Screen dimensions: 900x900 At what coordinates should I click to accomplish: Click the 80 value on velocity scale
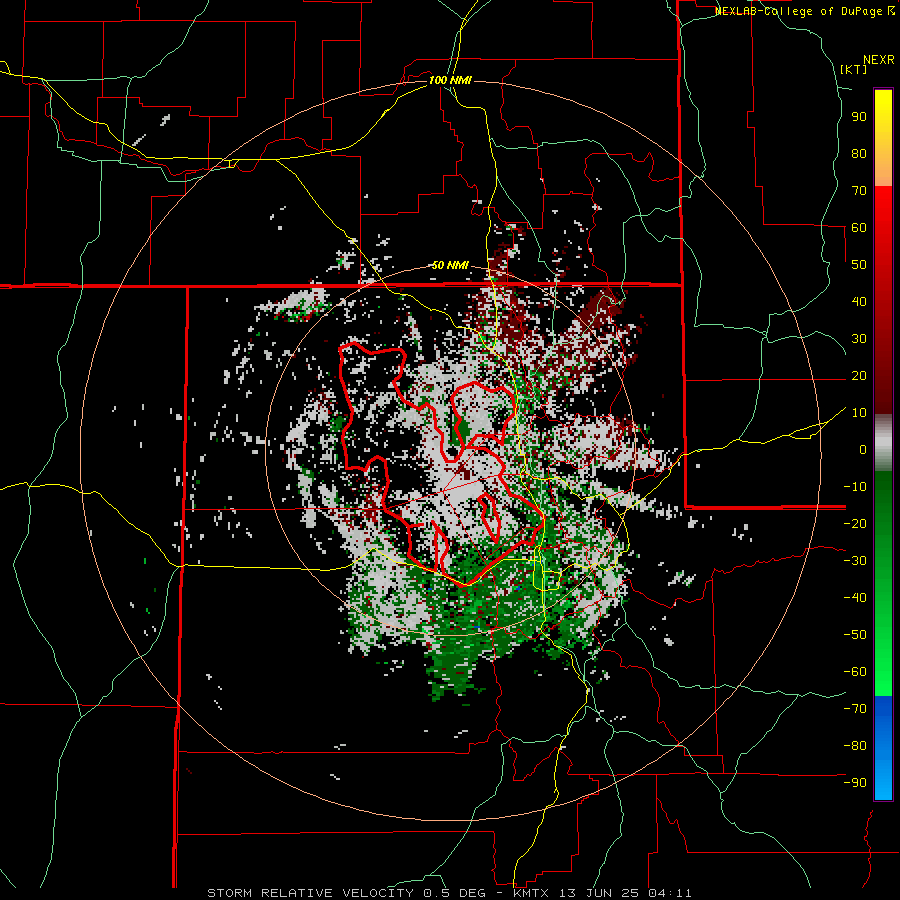coord(859,153)
